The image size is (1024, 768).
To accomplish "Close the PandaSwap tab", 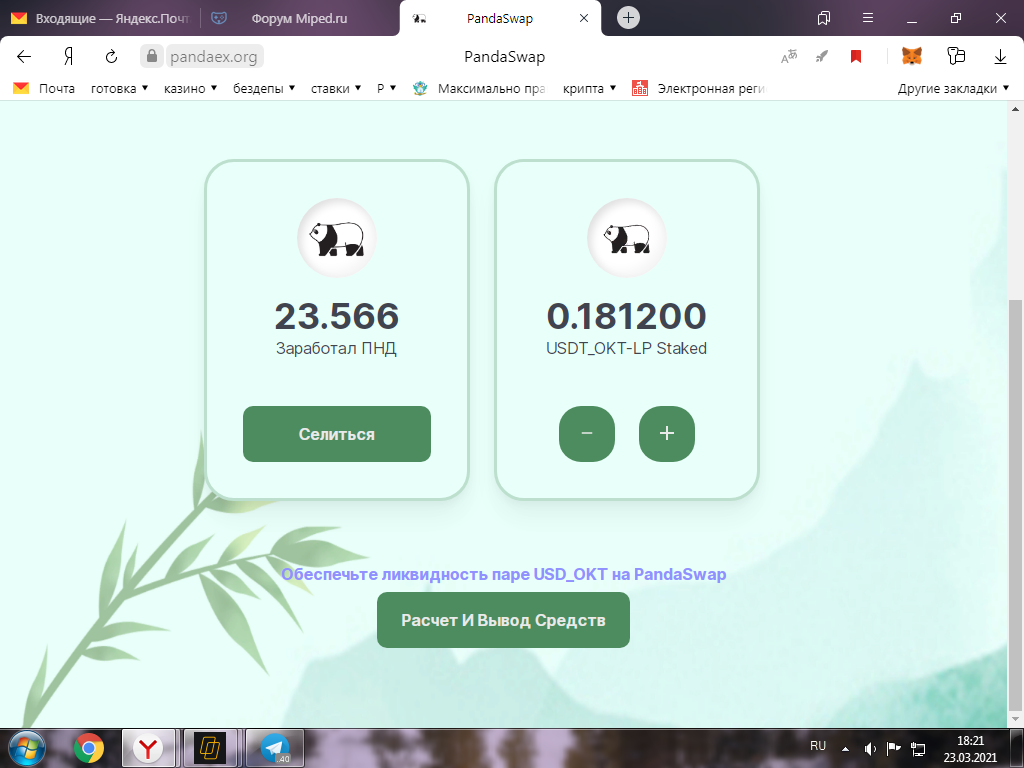I will [584, 18].
